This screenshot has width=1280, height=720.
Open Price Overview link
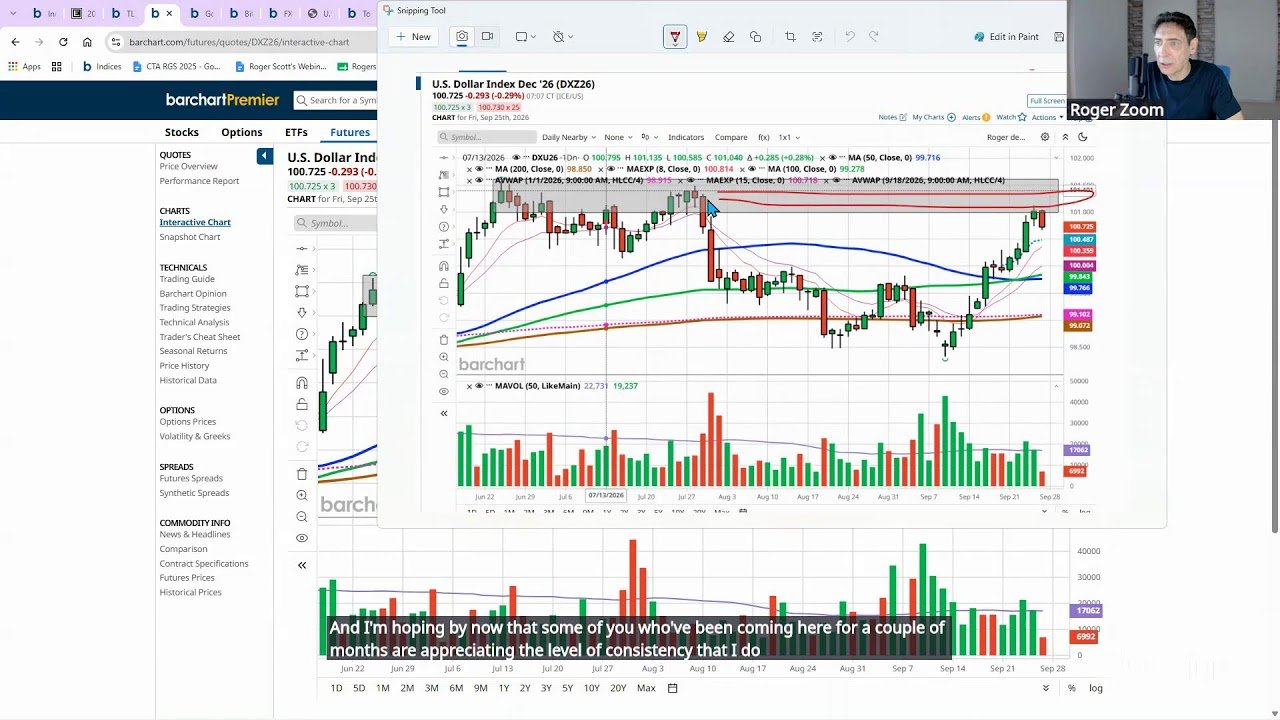189,166
